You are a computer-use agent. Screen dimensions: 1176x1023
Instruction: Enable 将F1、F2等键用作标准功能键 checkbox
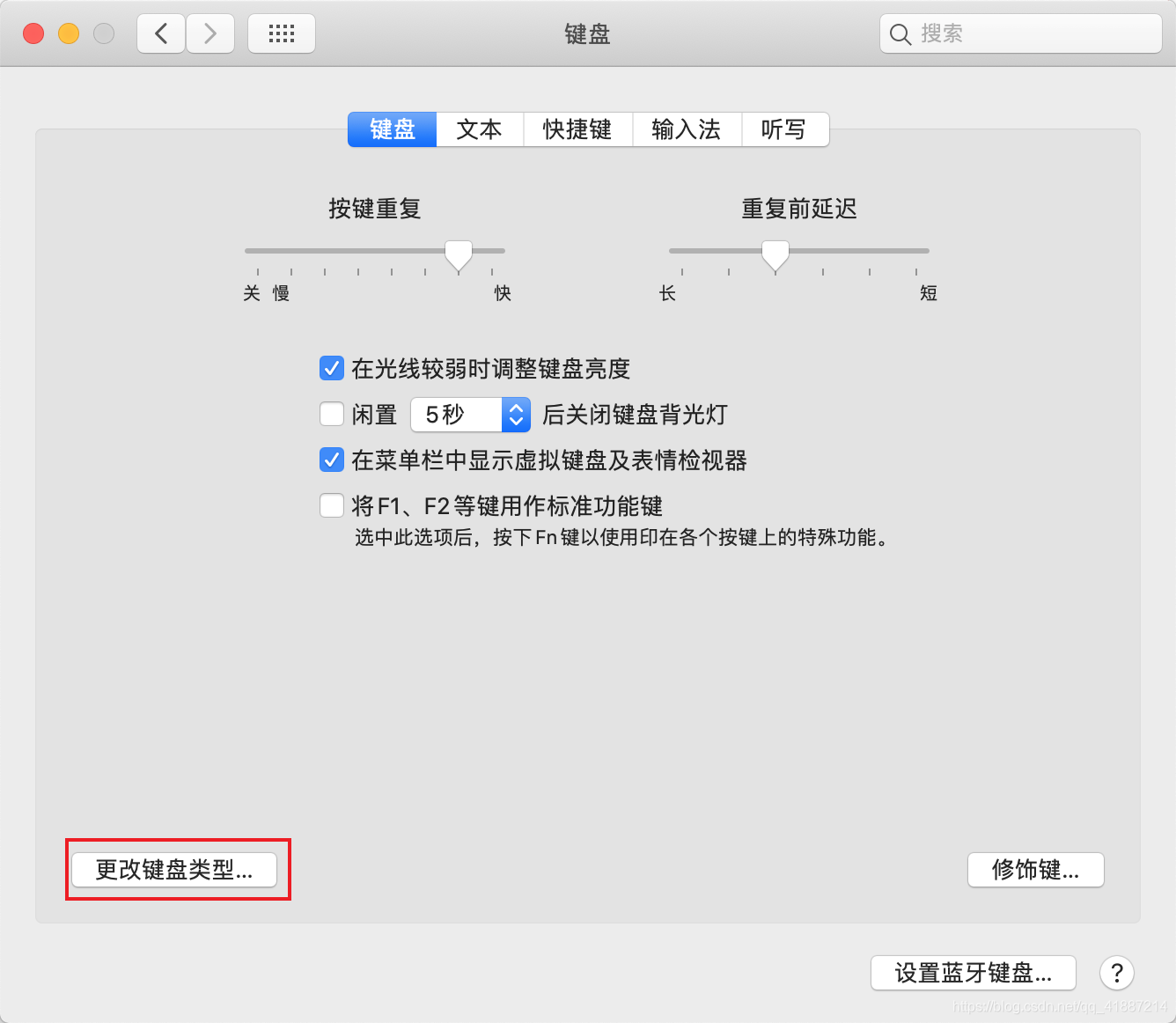click(x=332, y=505)
